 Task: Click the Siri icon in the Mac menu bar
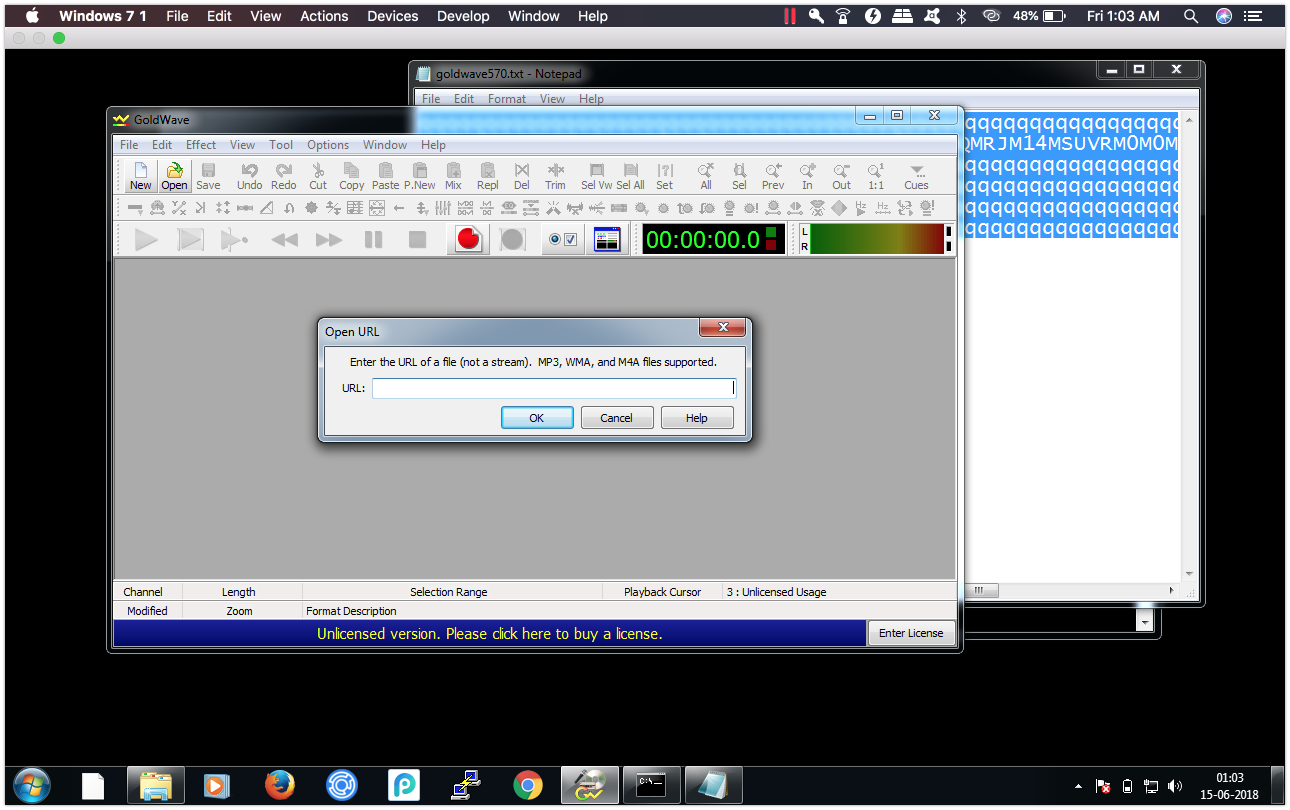[1224, 16]
